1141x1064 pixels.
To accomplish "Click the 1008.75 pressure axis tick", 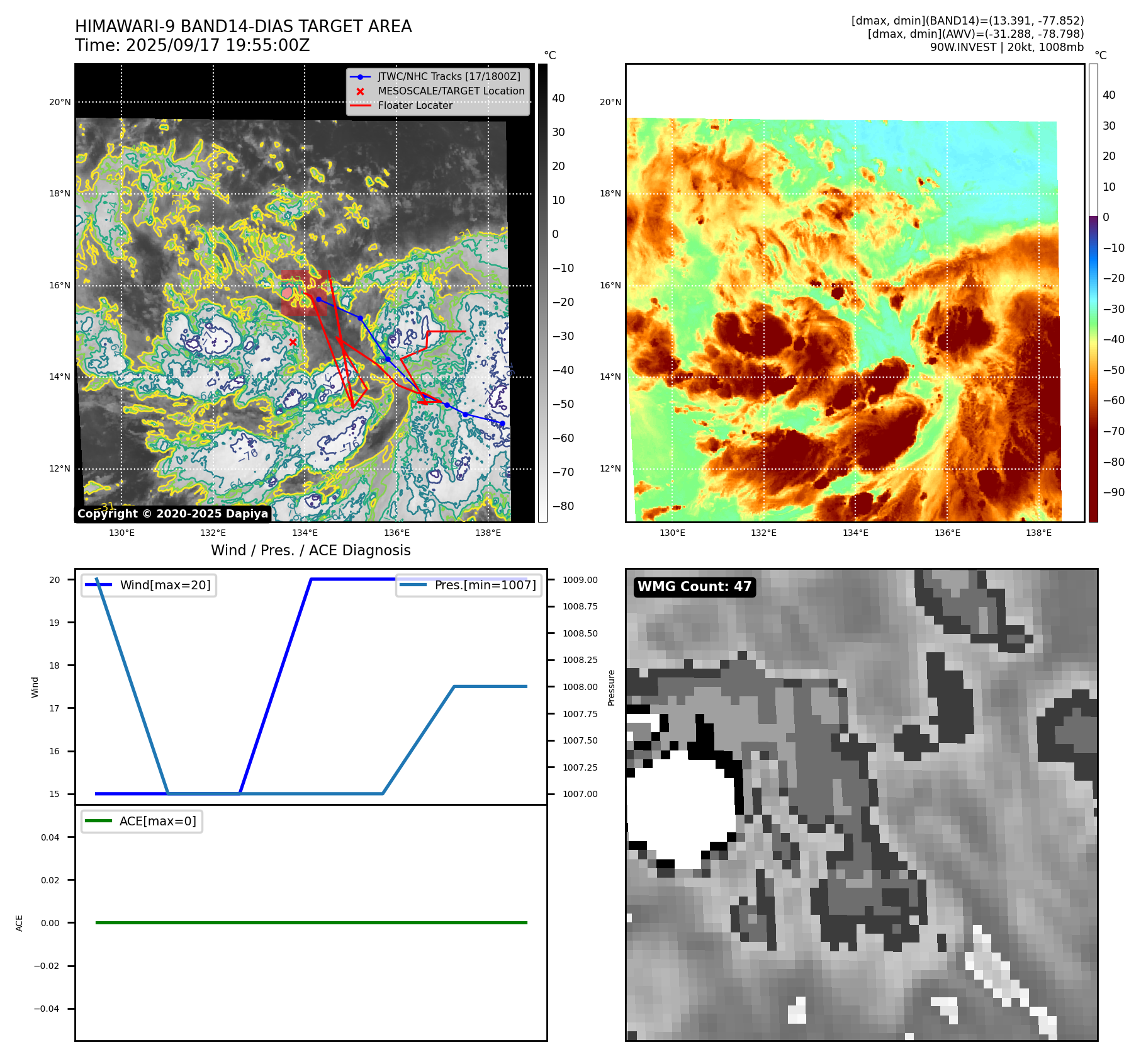I will [580, 606].
